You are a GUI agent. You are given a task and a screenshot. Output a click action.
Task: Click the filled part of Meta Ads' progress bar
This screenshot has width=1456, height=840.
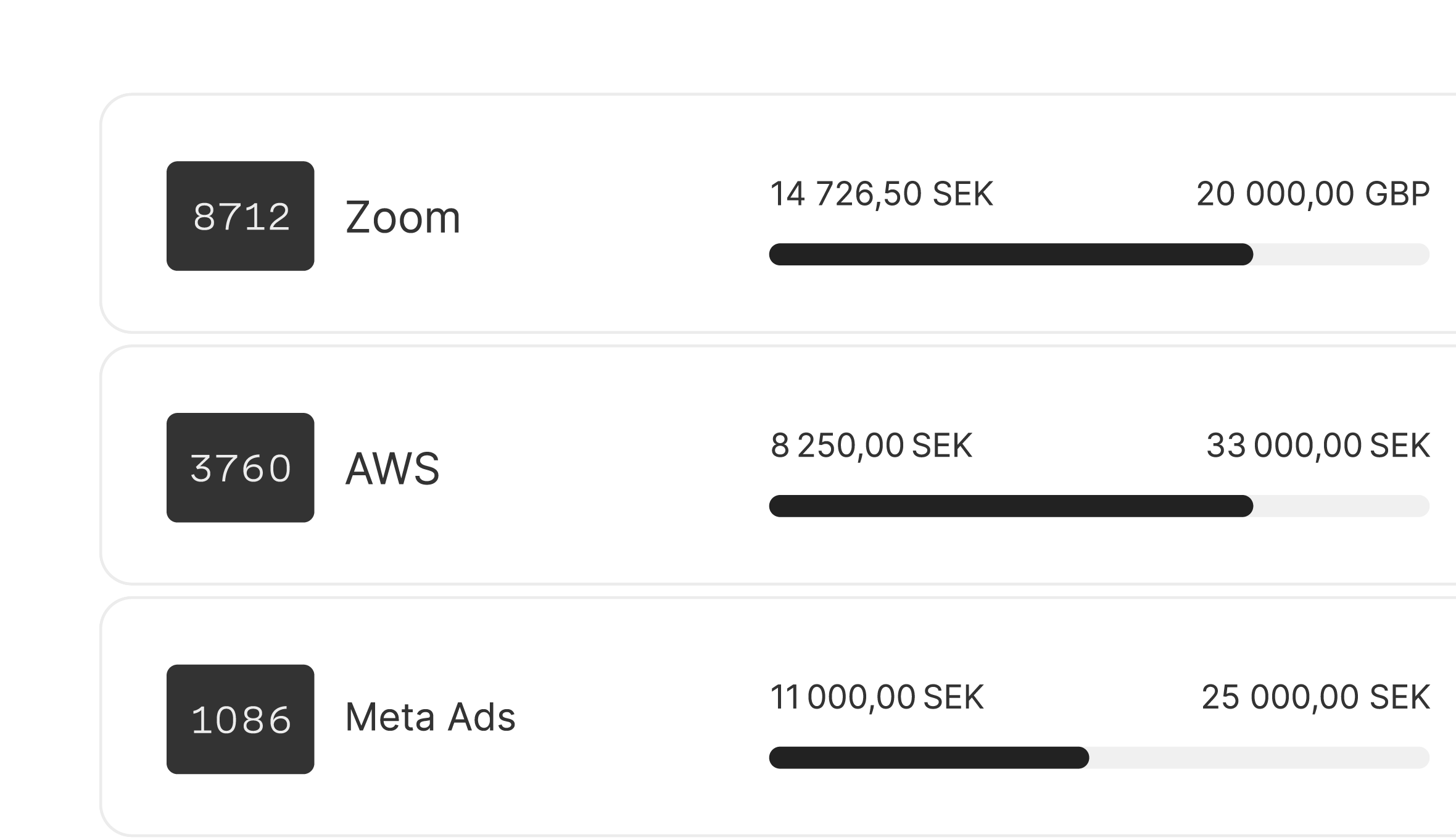tap(929, 758)
